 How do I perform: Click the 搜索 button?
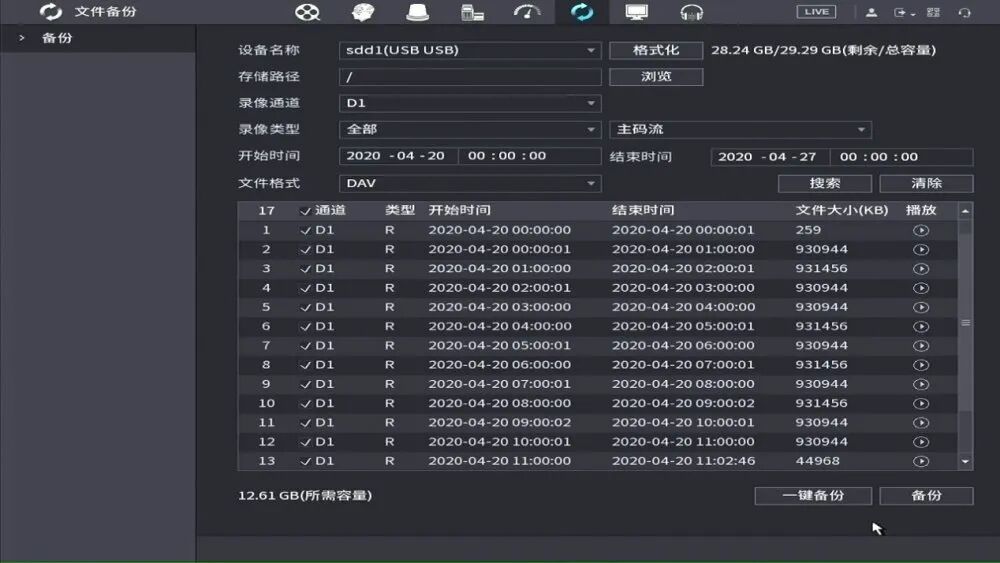pyautogui.click(x=825, y=184)
